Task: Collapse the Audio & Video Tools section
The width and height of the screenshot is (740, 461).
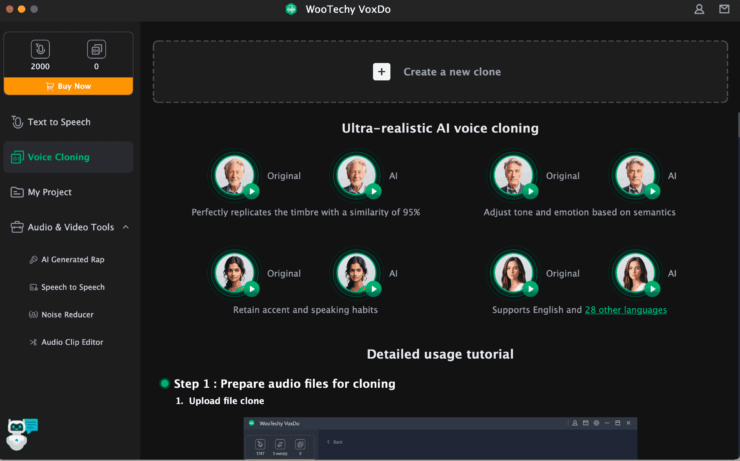Action: click(x=126, y=227)
